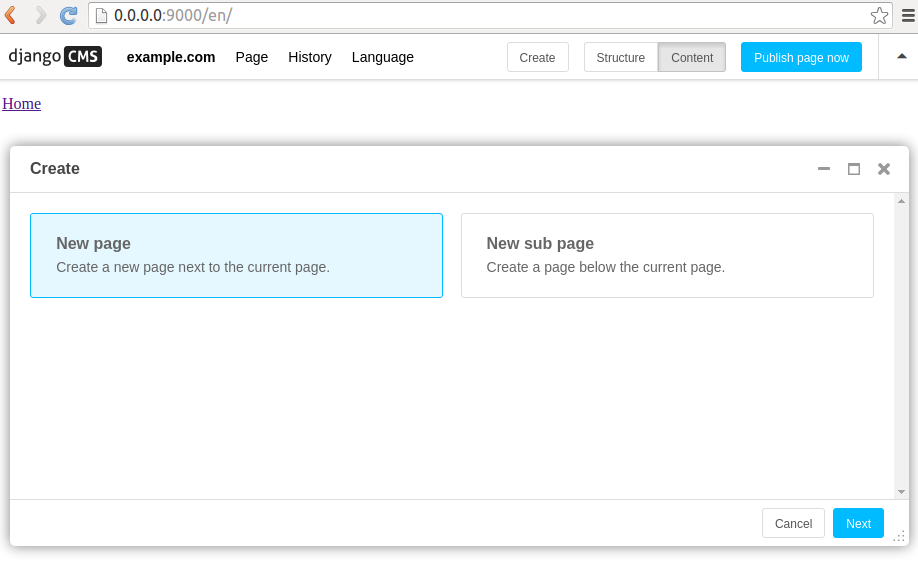The image size is (918, 567).
Task: Click the Publish page now button
Action: point(801,57)
